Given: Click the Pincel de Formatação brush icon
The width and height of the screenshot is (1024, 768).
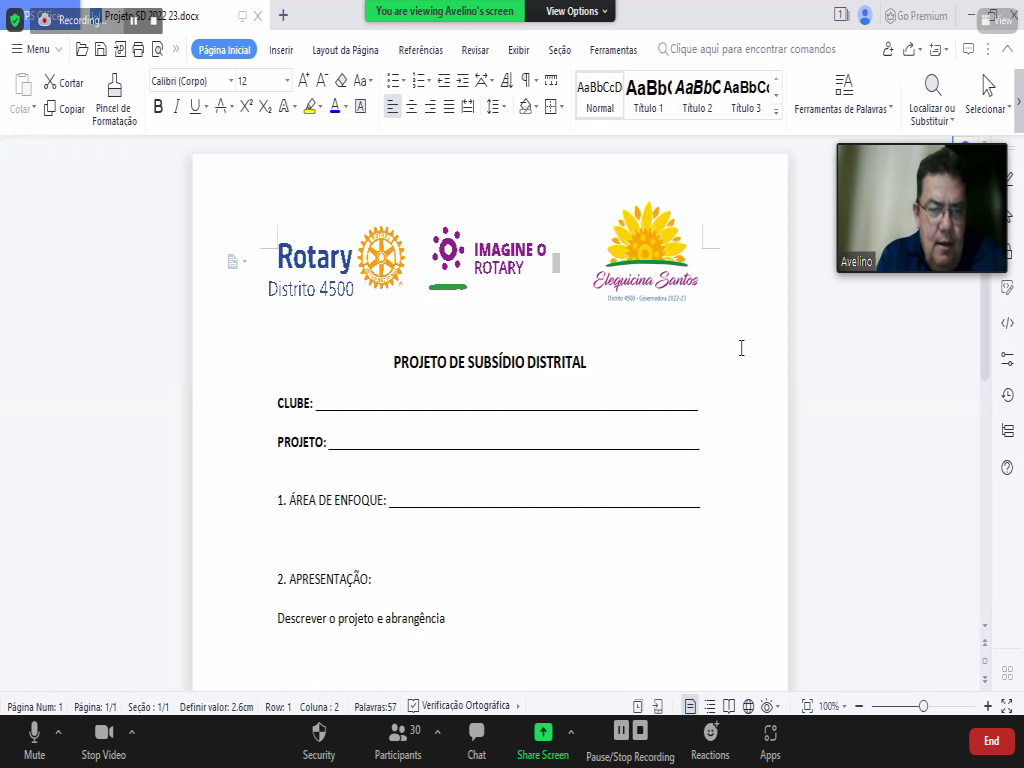Looking at the screenshot, I should 114,85.
